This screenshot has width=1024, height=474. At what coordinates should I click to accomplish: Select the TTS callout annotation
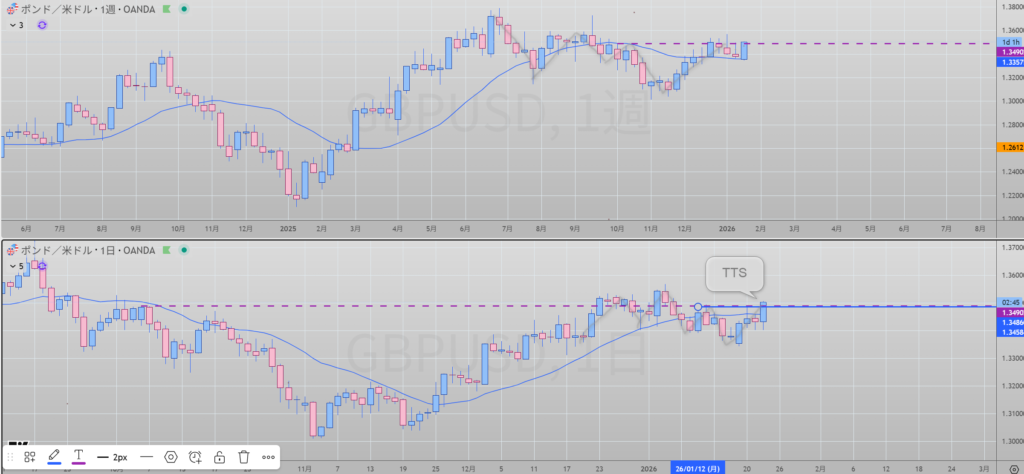733,273
